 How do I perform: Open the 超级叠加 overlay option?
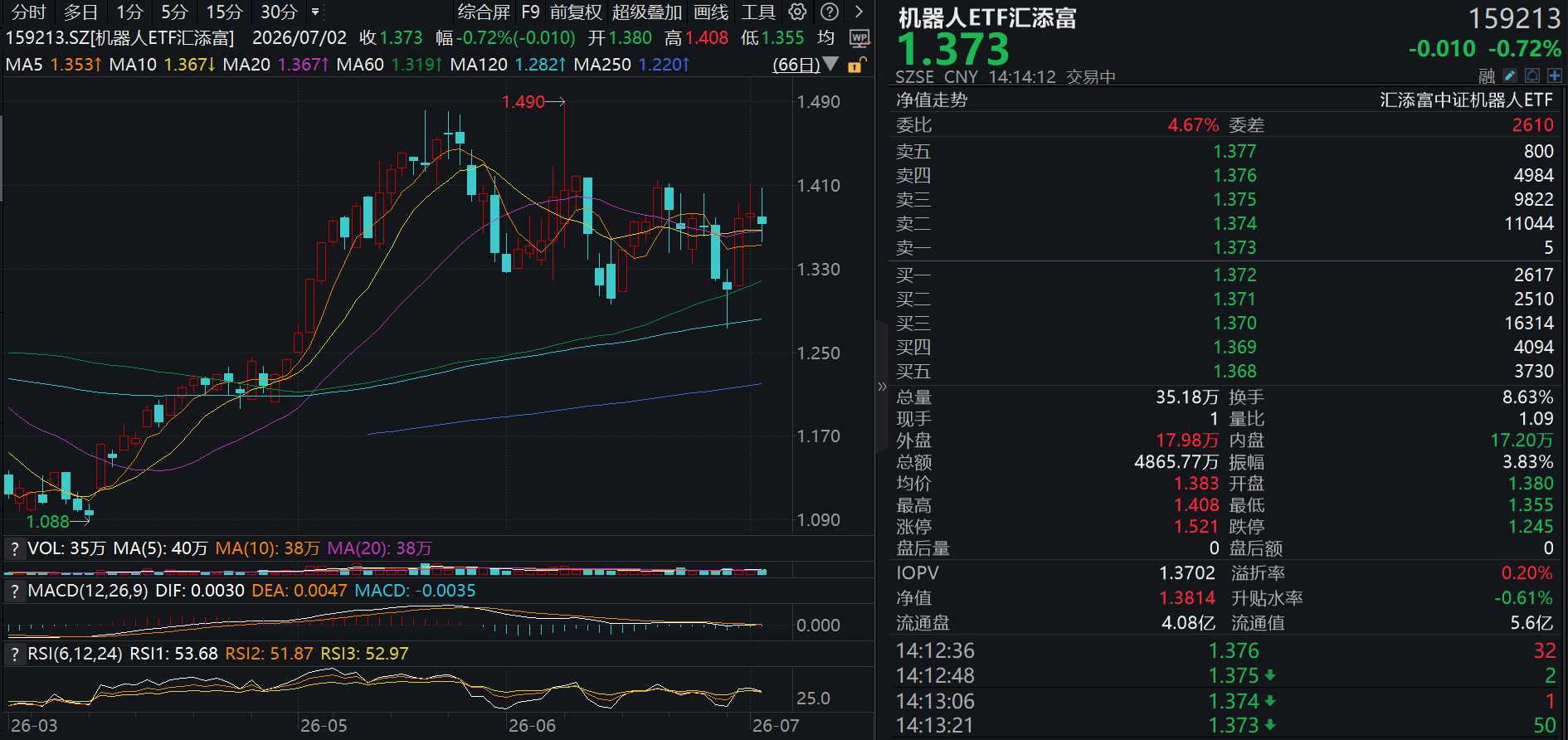tap(647, 12)
